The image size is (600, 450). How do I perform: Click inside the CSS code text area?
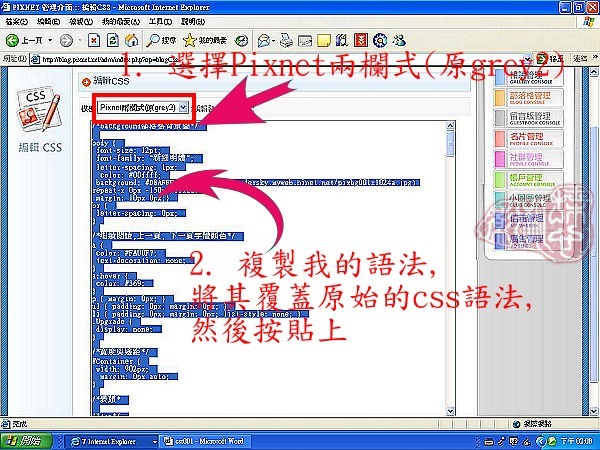click(268, 268)
